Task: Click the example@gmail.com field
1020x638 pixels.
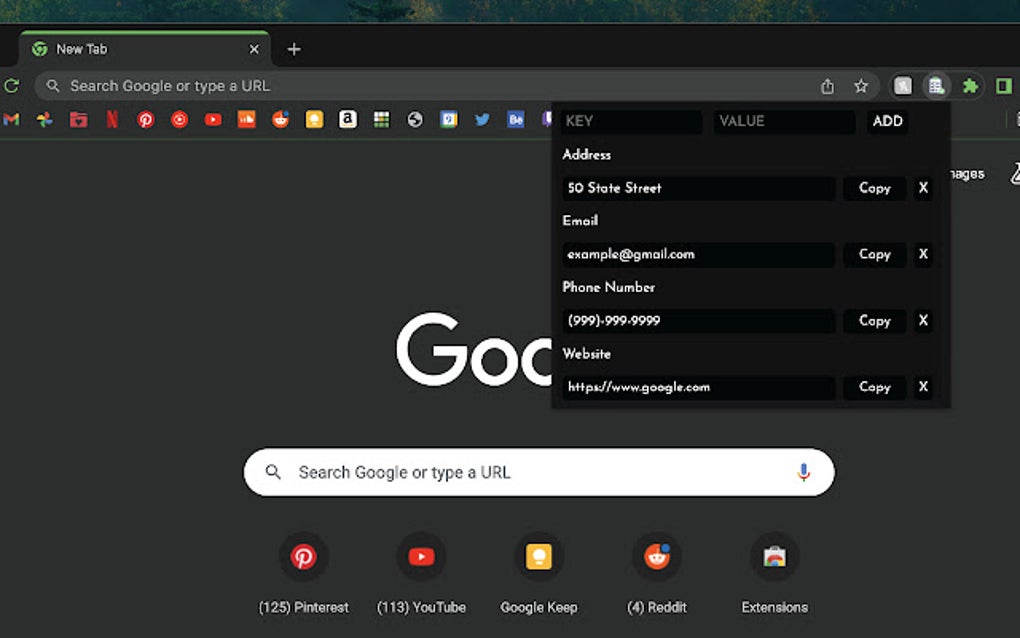Action: [698, 254]
